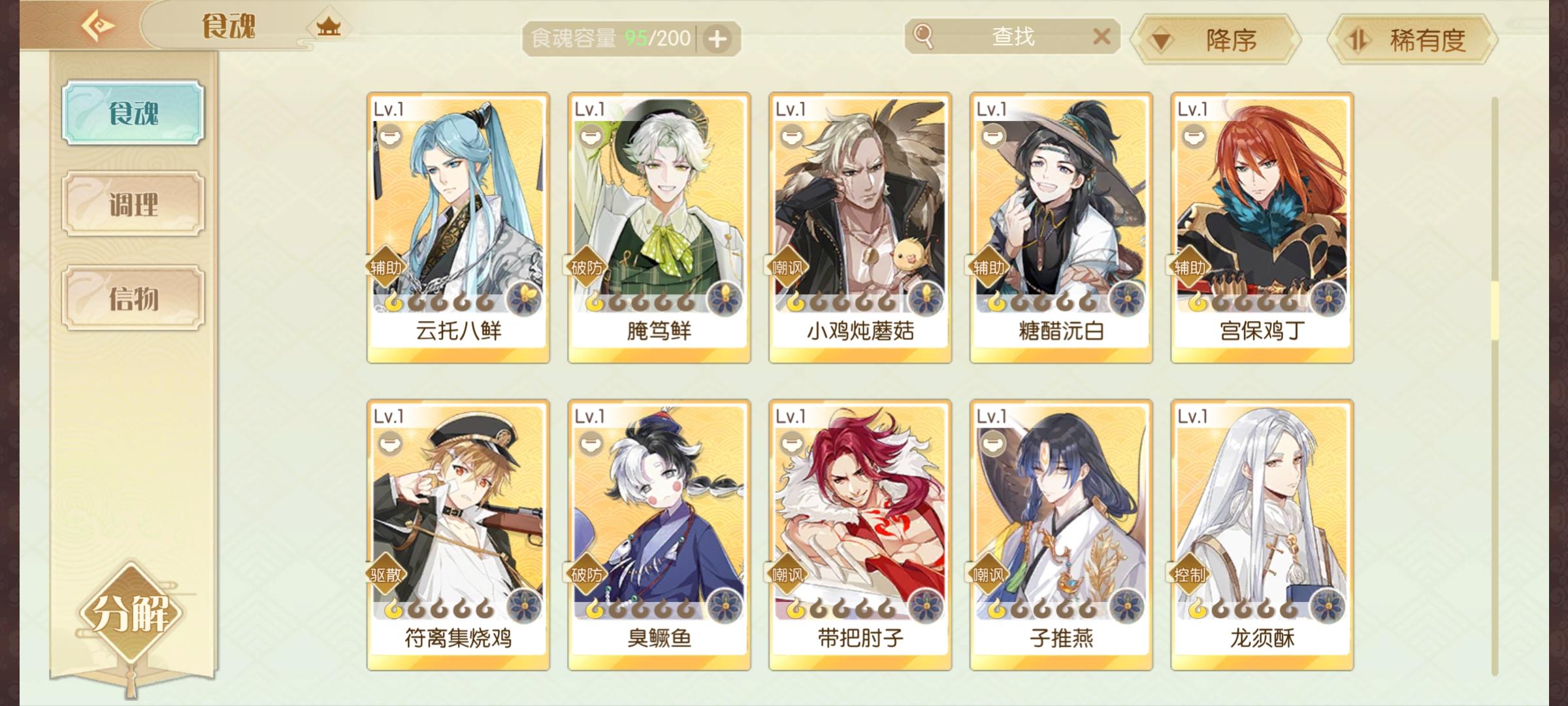This screenshot has height=706, width=1568.
Task: Click the 分解 button
Action: point(131,613)
